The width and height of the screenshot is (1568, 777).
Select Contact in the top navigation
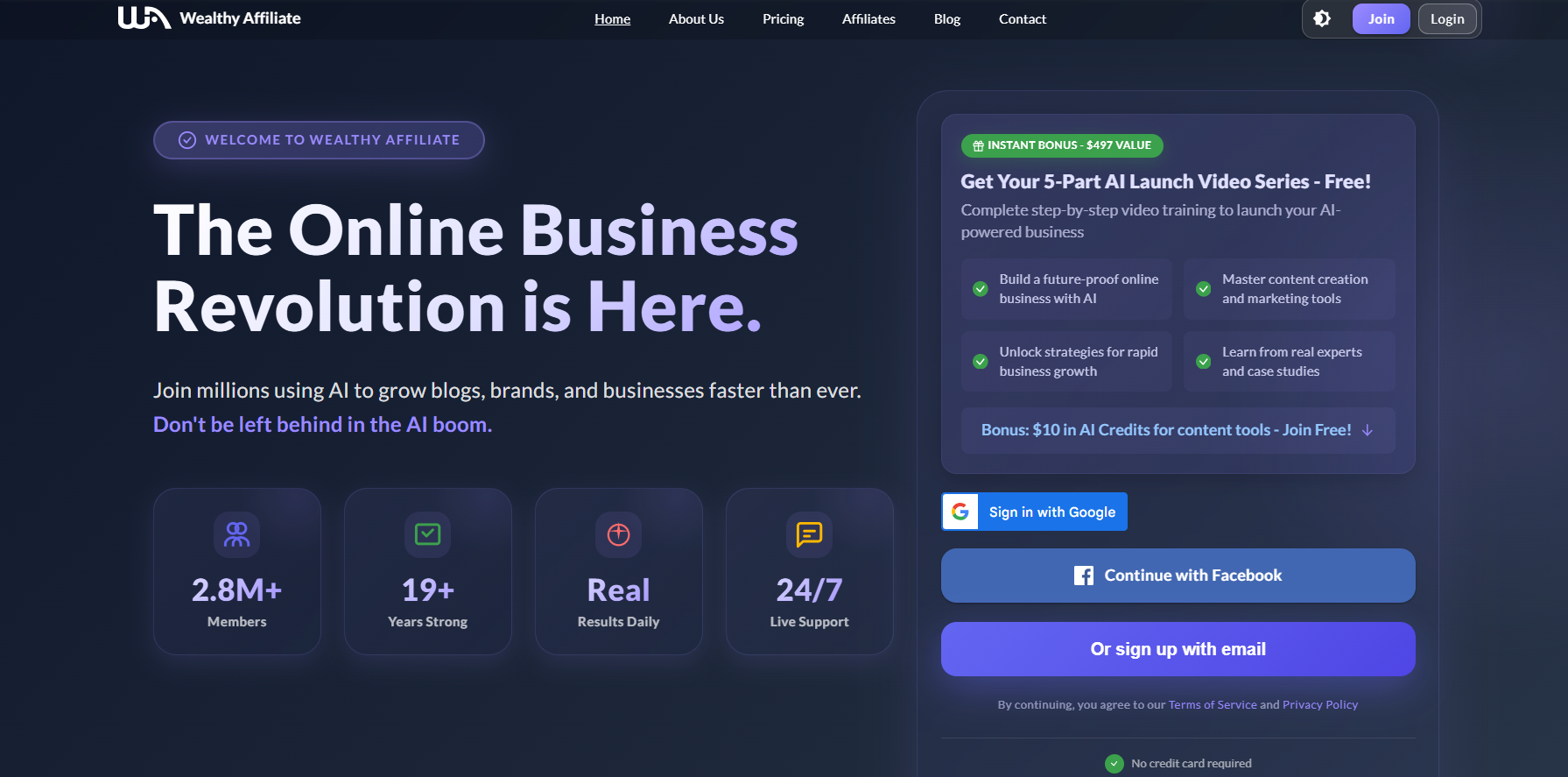1023,19
